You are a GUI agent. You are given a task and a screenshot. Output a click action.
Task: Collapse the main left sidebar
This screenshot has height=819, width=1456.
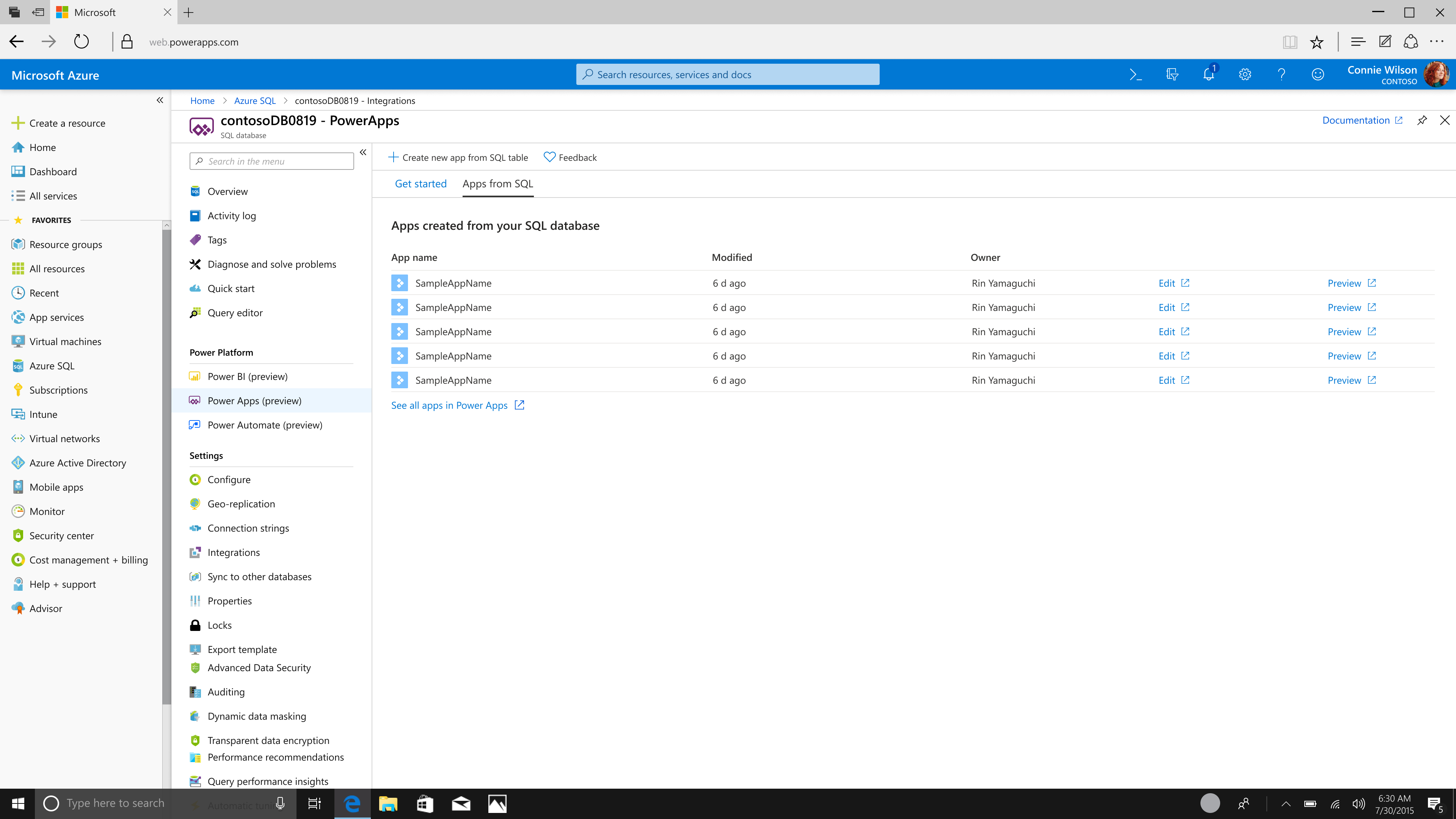[x=160, y=100]
